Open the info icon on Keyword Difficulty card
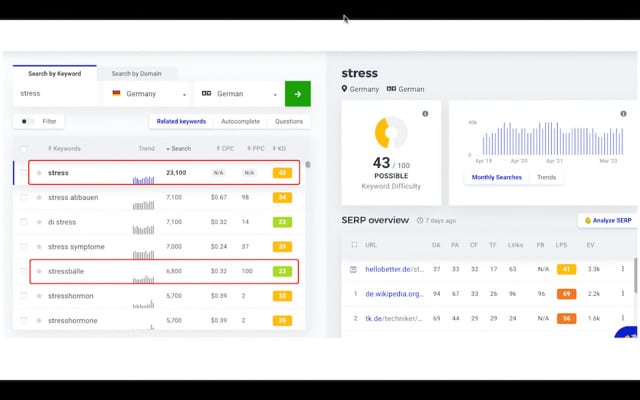Screen dimensions: 640x400 425,113
